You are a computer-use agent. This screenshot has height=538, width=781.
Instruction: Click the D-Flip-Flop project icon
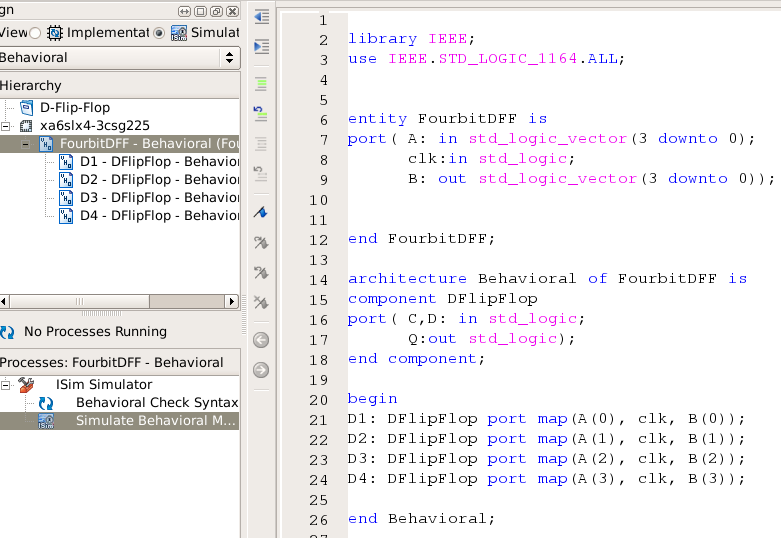(x=26, y=108)
